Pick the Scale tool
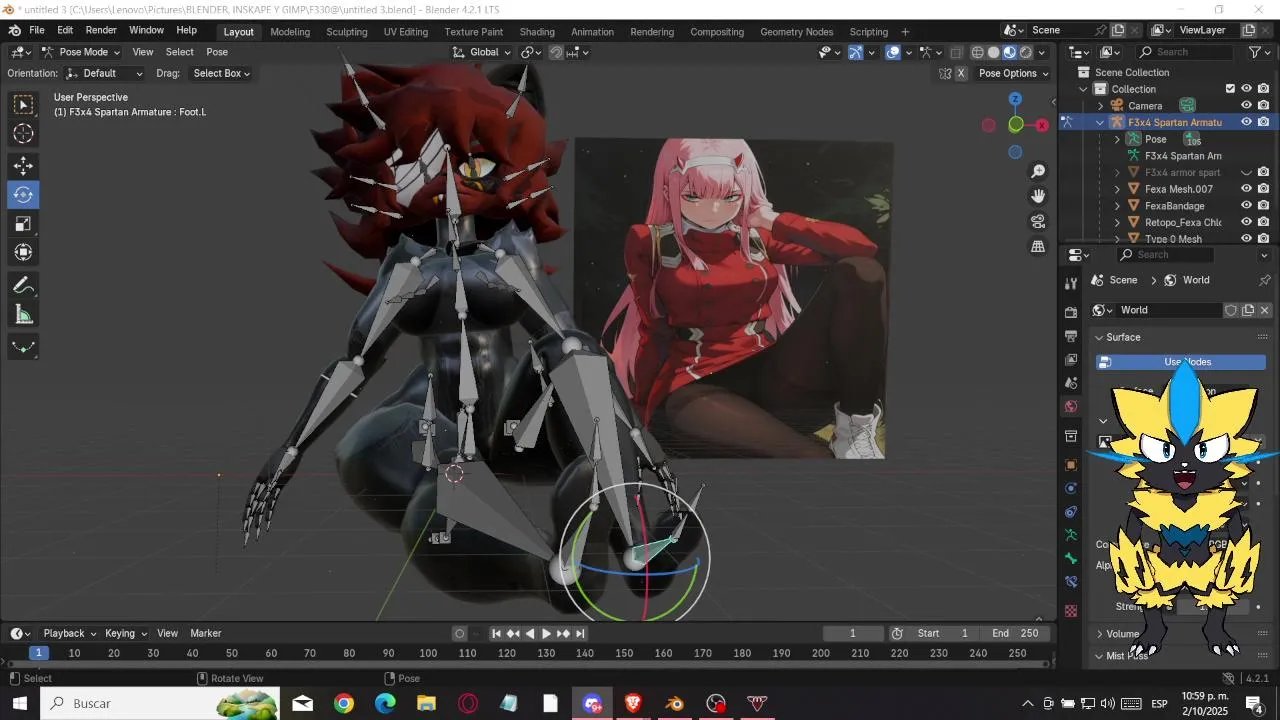1280x720 pixels. [23, 224]
